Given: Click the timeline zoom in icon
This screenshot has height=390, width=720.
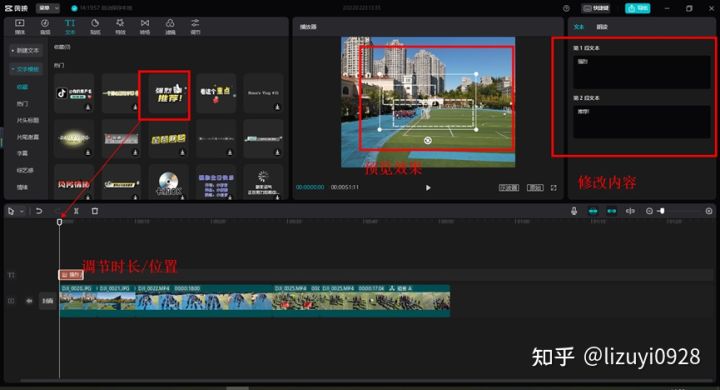Looking at the screenshot, I should pos(709,211).
